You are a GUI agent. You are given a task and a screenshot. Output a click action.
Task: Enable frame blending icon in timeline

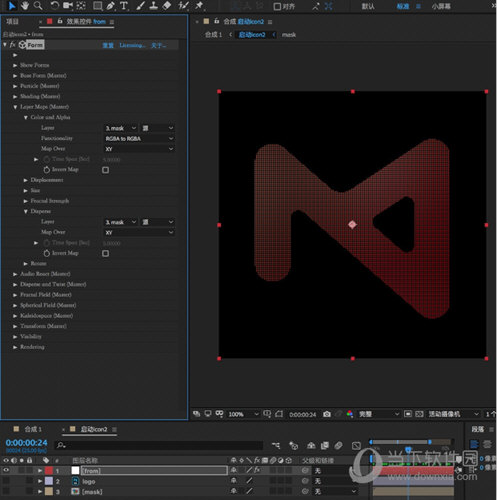(325, 445)
